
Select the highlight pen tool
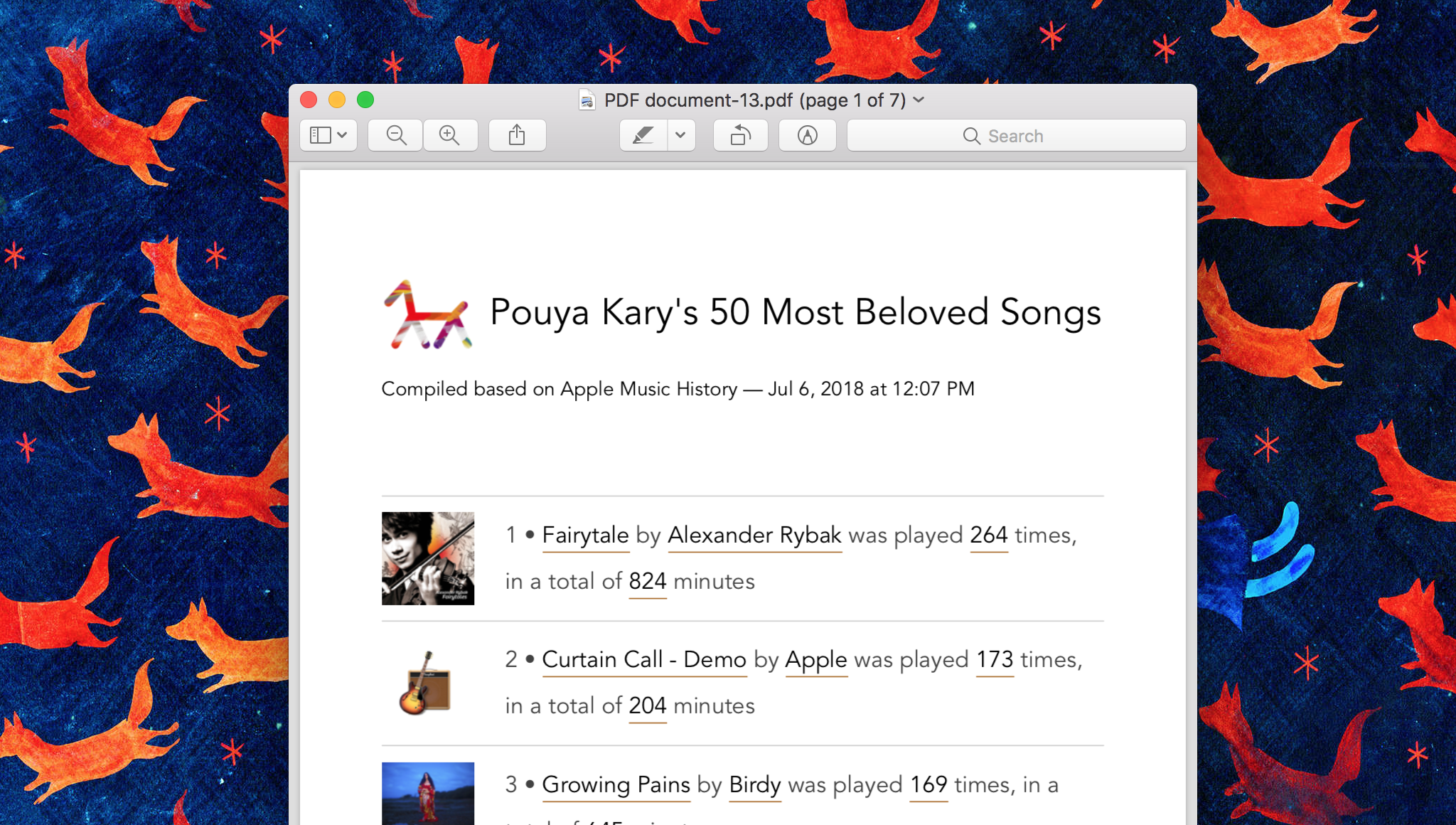pos(643,135)
